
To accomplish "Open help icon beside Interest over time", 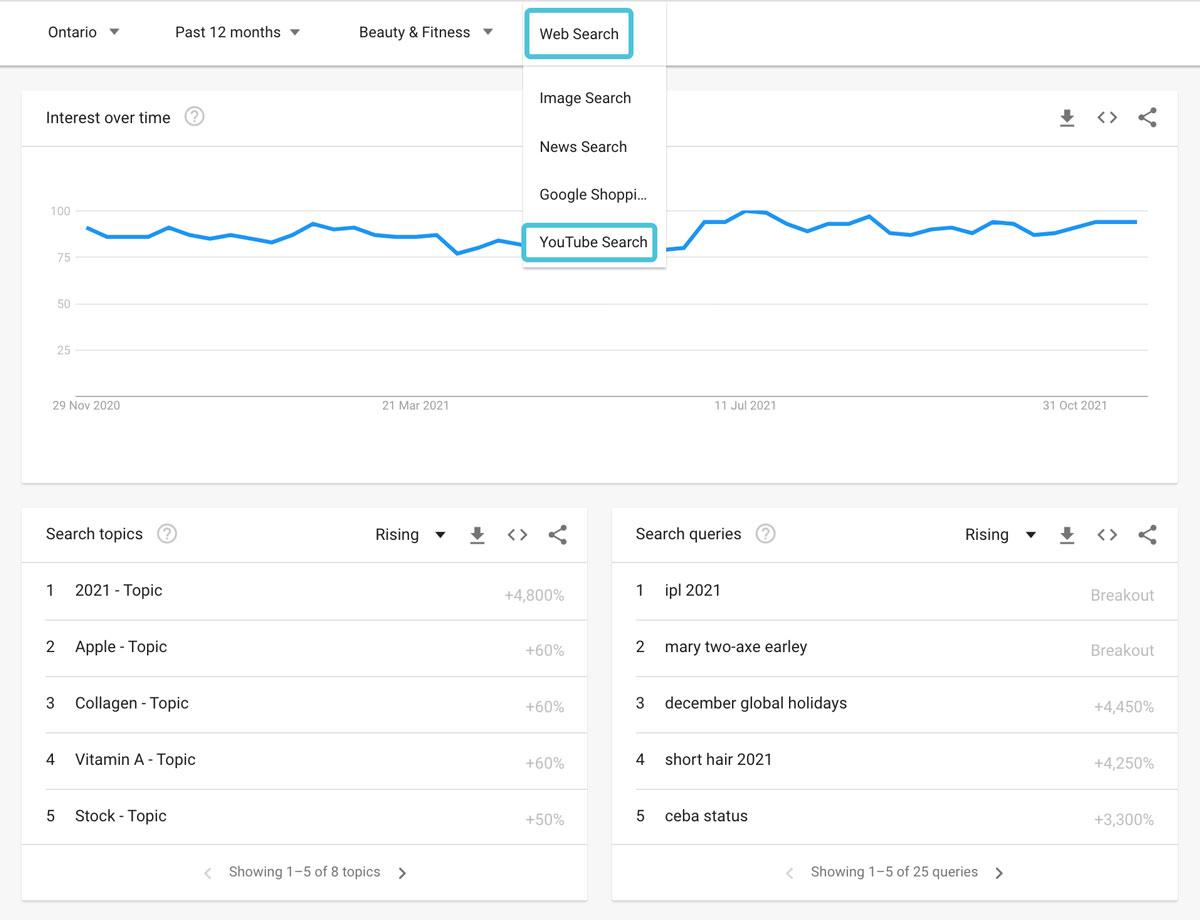I will click(x=195, y=117).
